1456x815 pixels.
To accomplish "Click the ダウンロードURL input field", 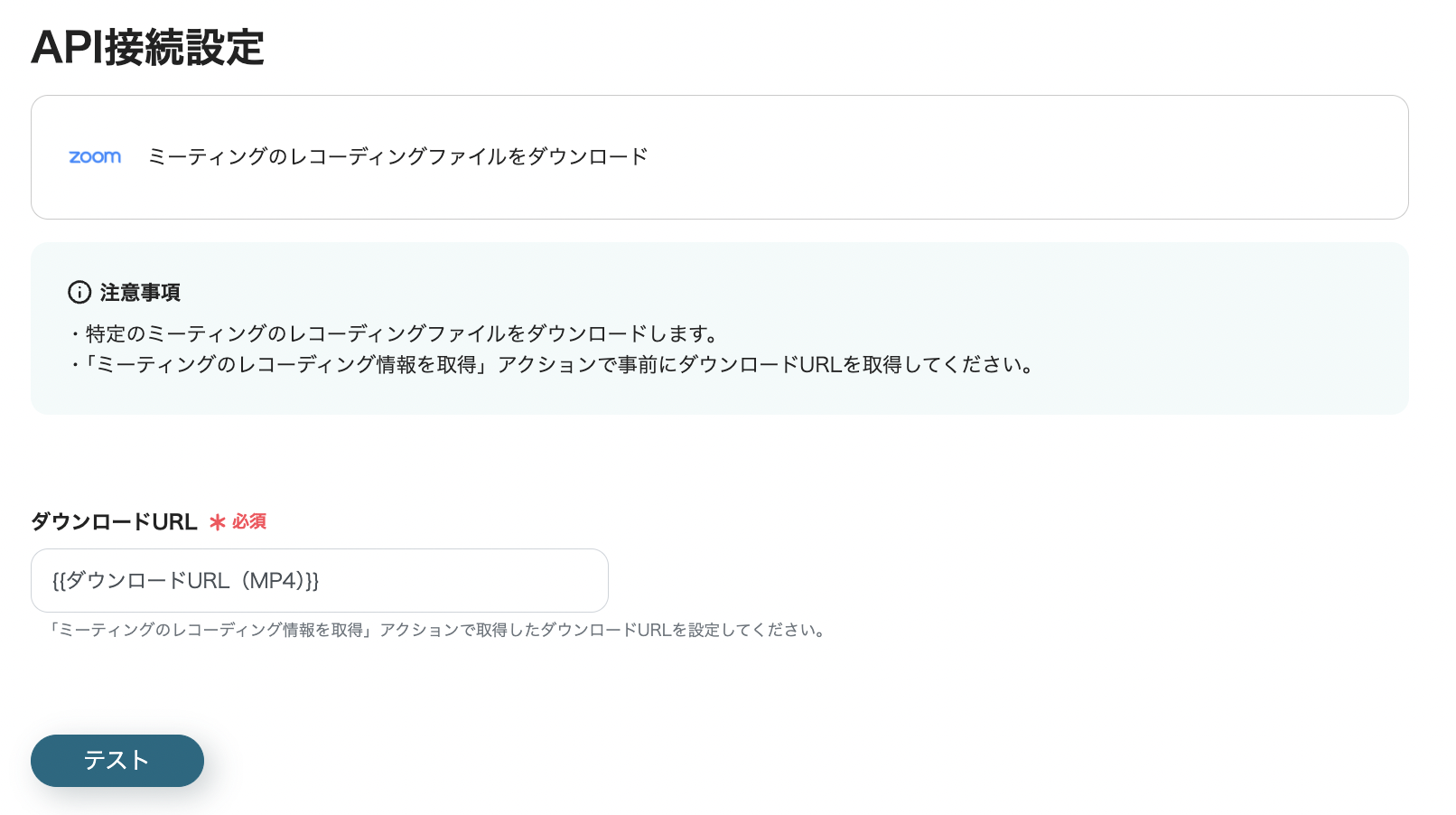I will tap(320, 580).
